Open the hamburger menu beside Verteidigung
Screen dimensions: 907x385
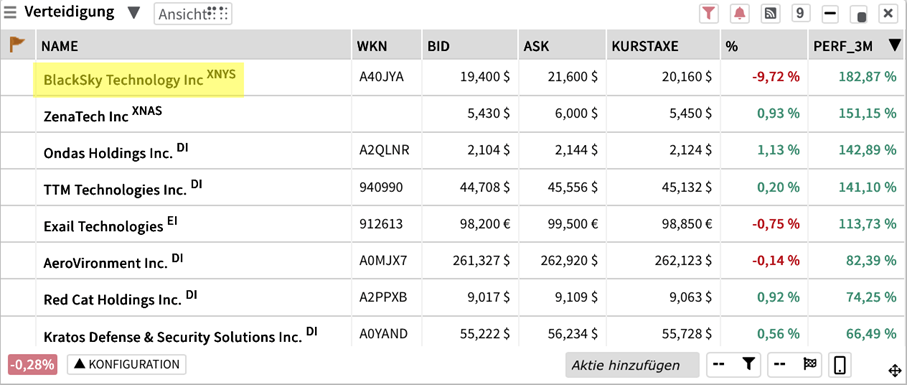[10, 13]
